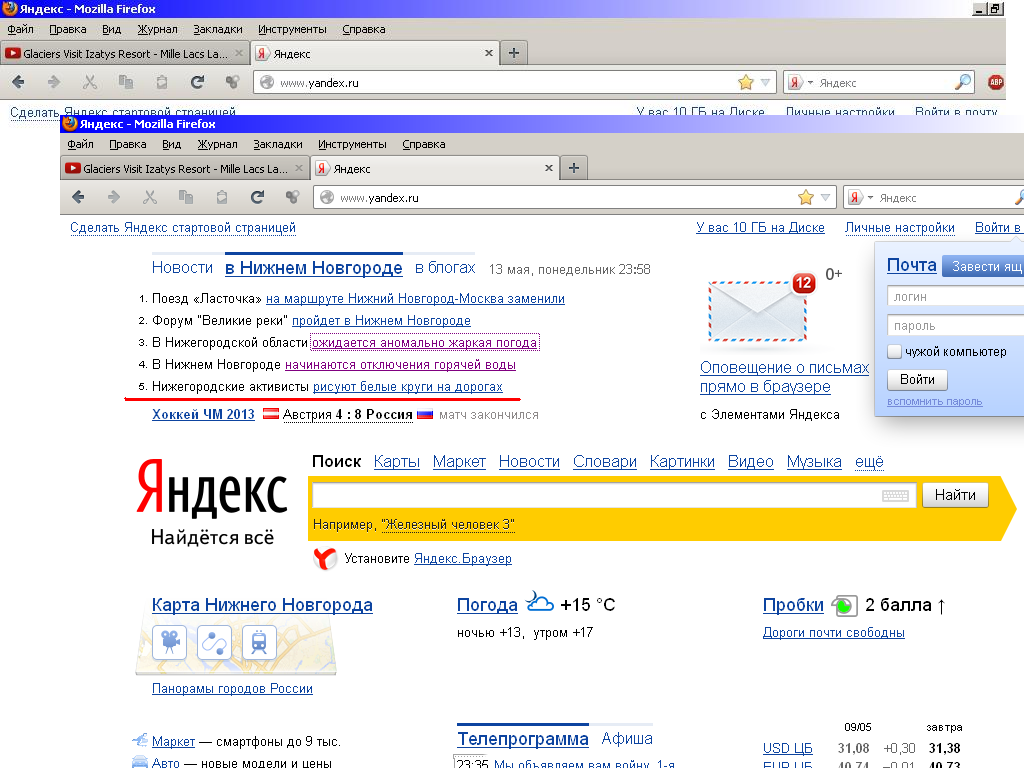The height and width of the screenshot is (768, 1024).
Task: Click Paste clipboard icon in front window toolbar
Action: pyautogui.click(x=221, y=197)
